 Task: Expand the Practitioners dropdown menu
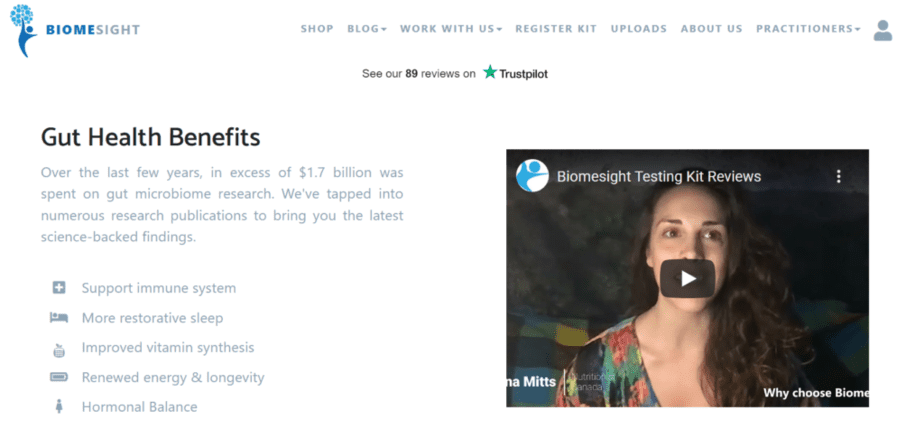tap(808, 29)
